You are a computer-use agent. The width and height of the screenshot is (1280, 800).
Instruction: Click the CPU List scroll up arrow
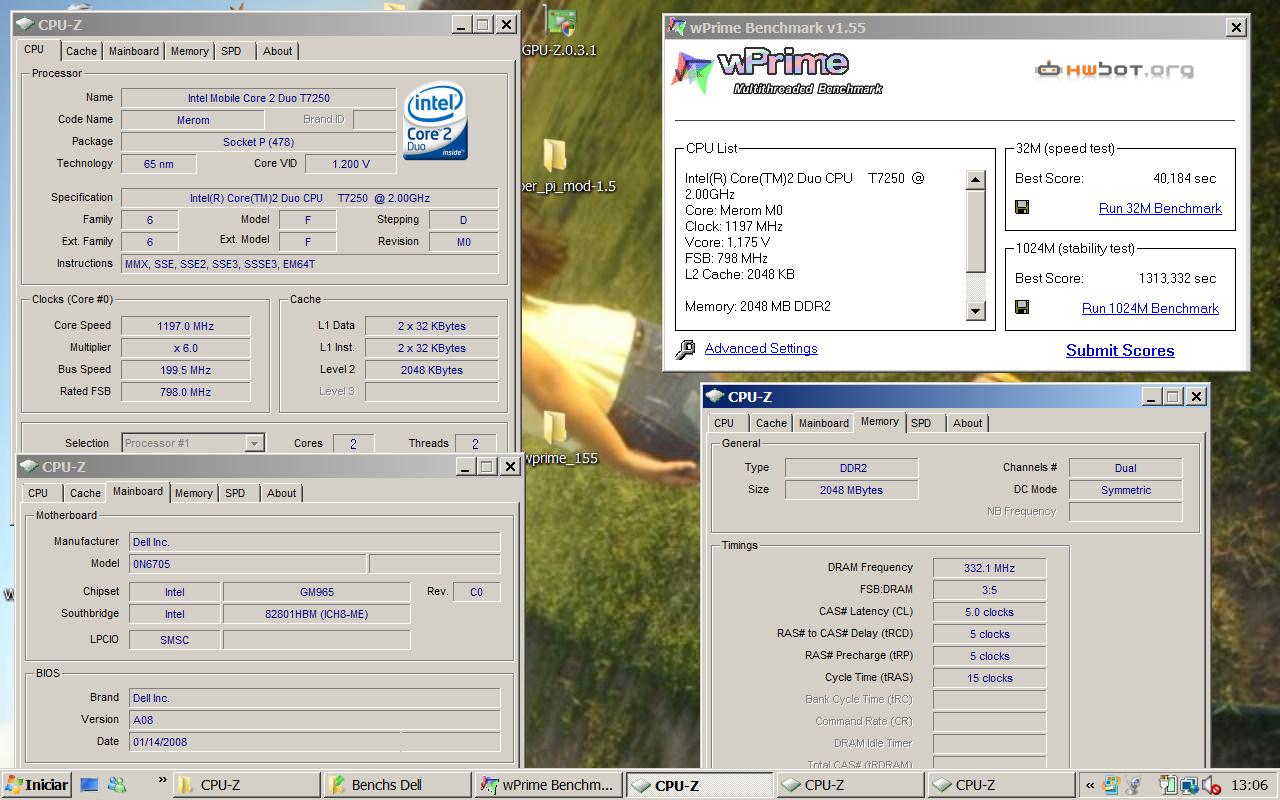click(x=976, y=180)
